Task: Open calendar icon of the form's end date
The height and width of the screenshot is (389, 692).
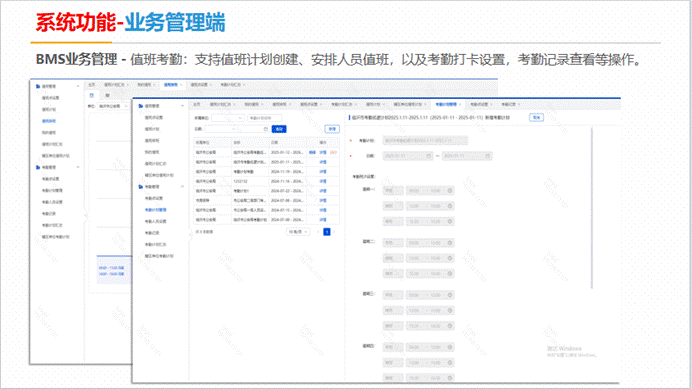Action: pos(487,156)
